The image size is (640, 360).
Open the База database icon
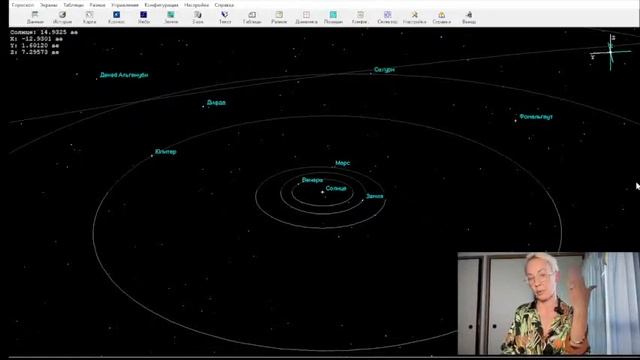[x=198, y=17]
